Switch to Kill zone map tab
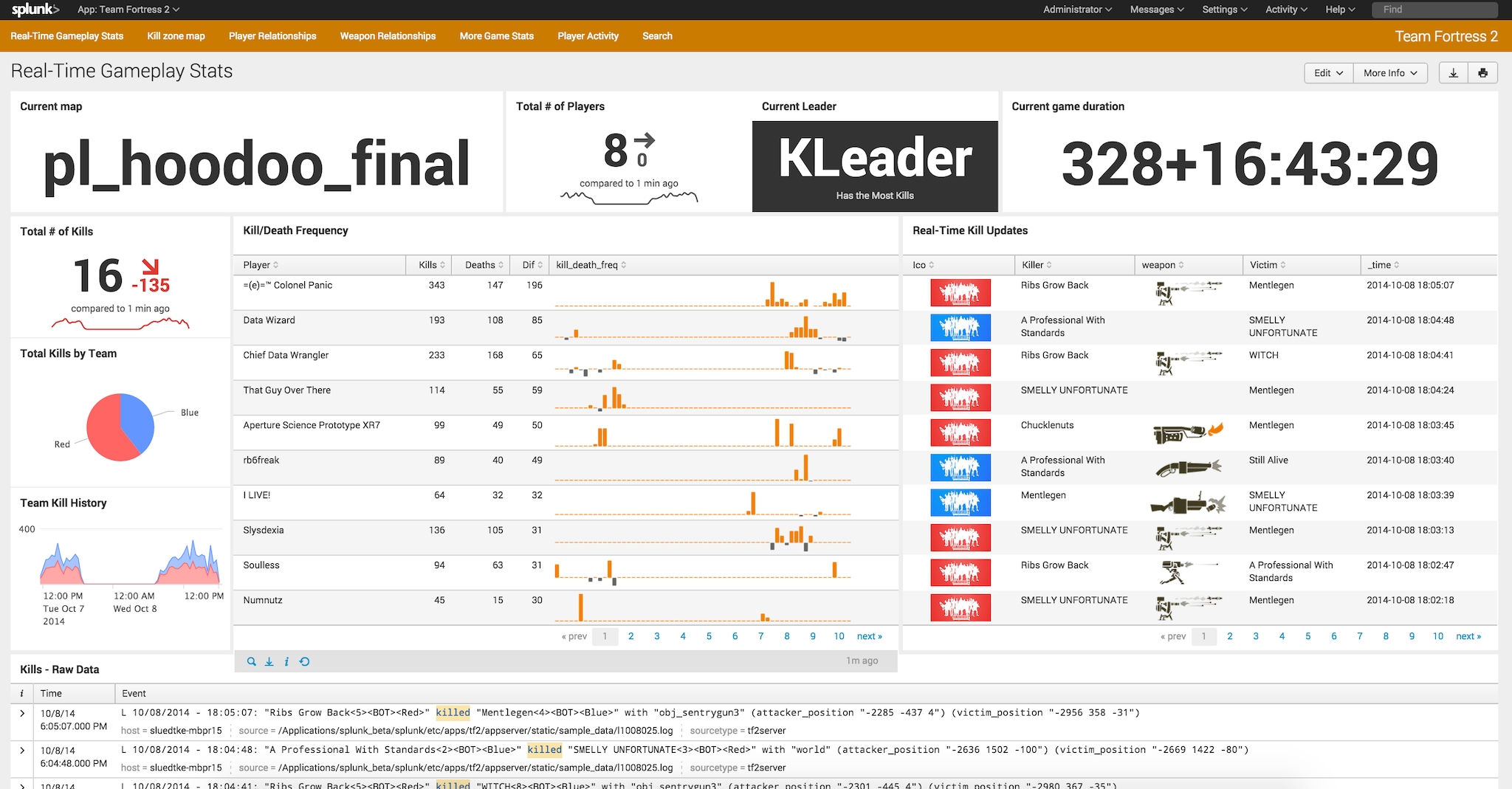This screenshot has height=789, width=1512. click(x=176, y=36)
